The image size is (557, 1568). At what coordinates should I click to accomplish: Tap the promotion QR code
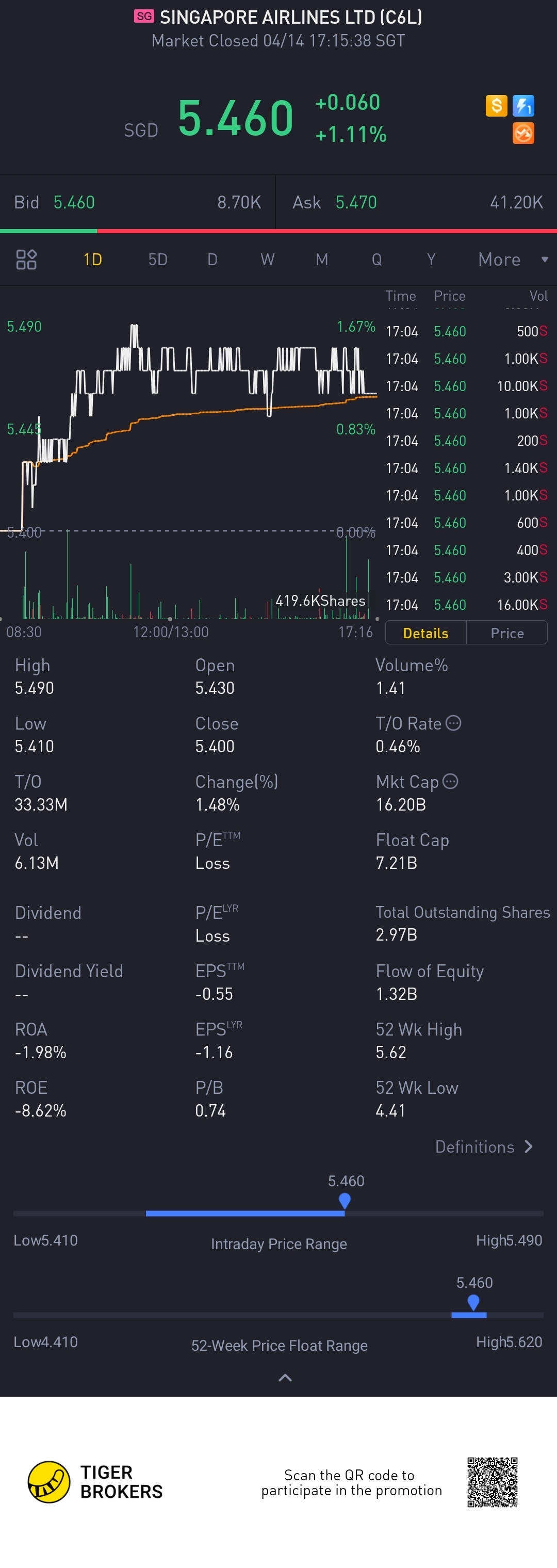tap(492, 1481)
